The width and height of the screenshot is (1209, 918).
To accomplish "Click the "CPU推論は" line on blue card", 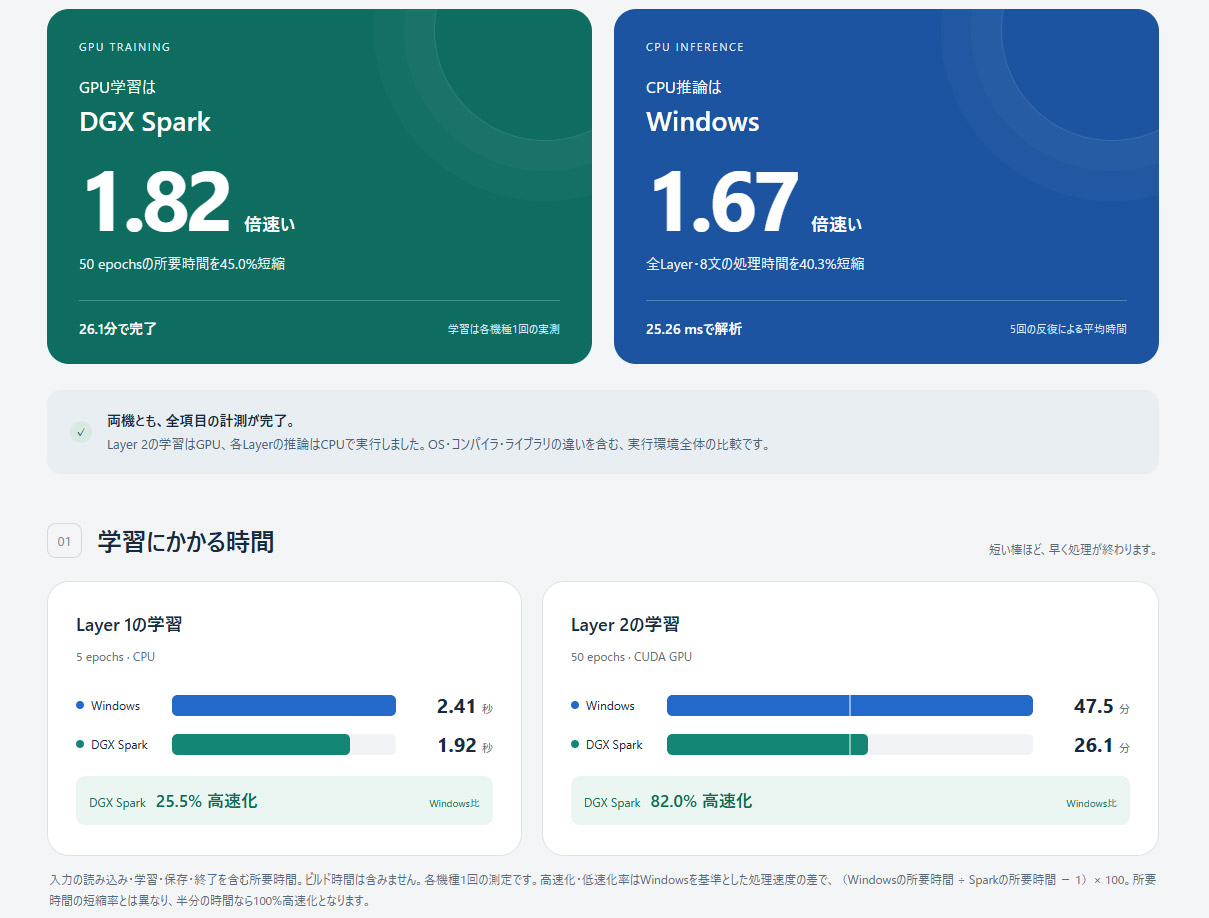I will click(x=684, y=87).
